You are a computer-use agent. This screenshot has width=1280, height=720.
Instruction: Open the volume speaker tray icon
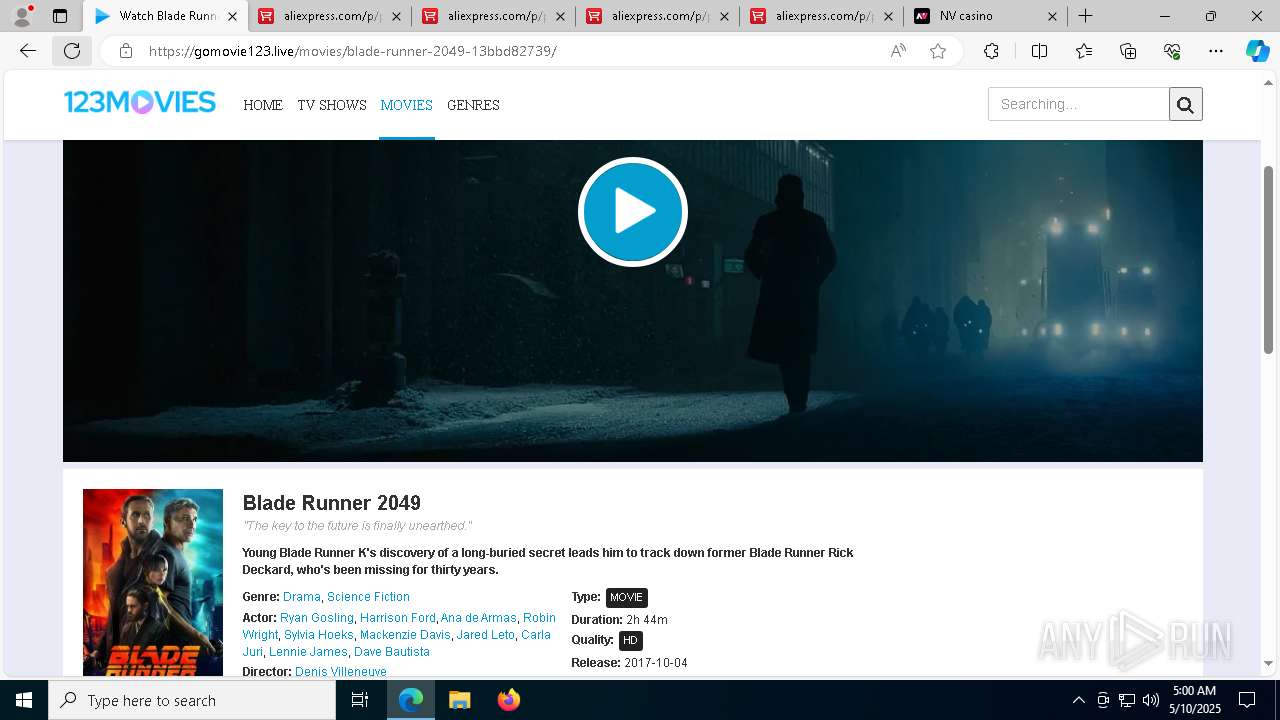[x=1150, y=700]
